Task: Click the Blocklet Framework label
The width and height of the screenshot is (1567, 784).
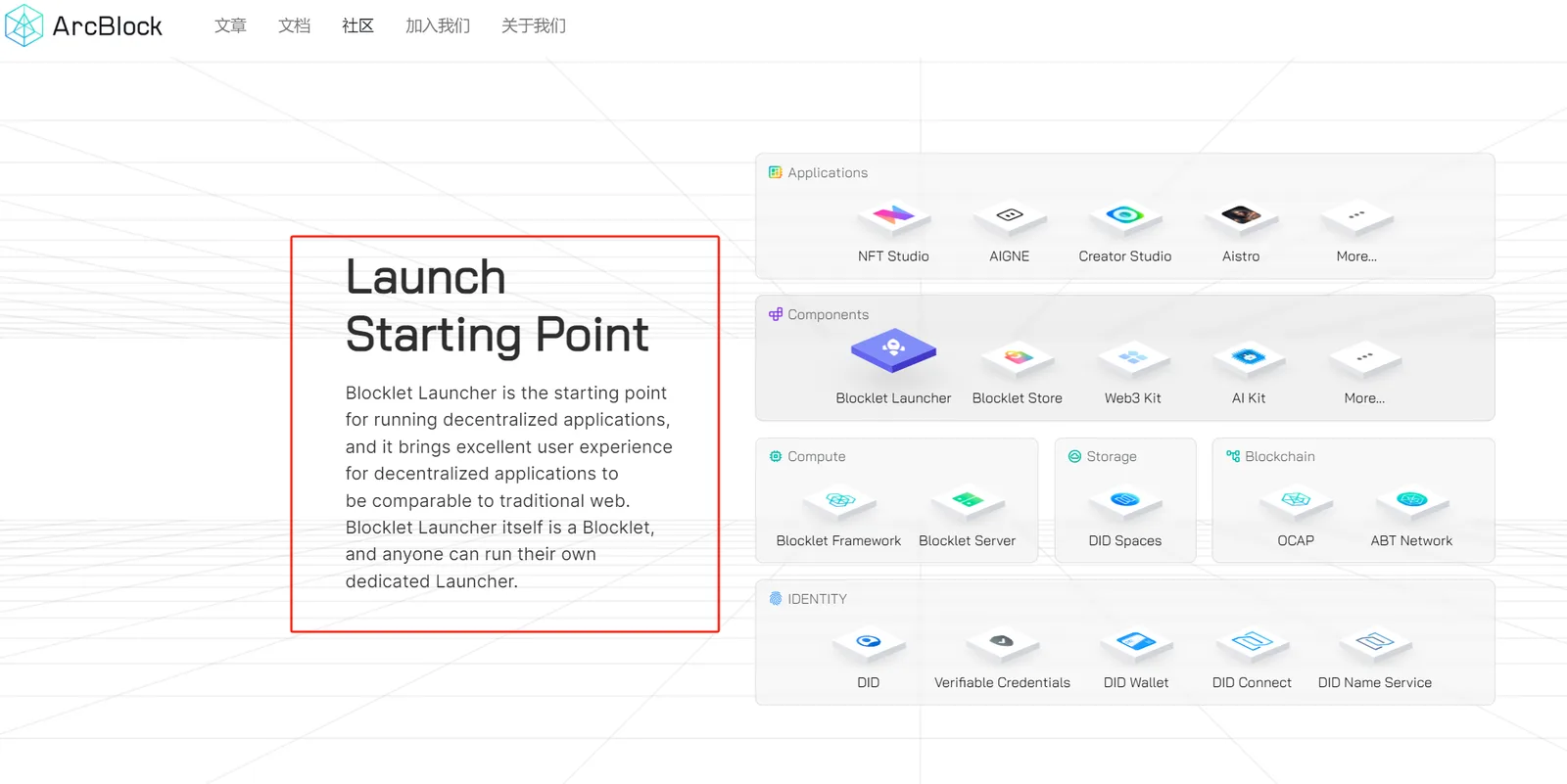Action: click(x=838, y=540)
